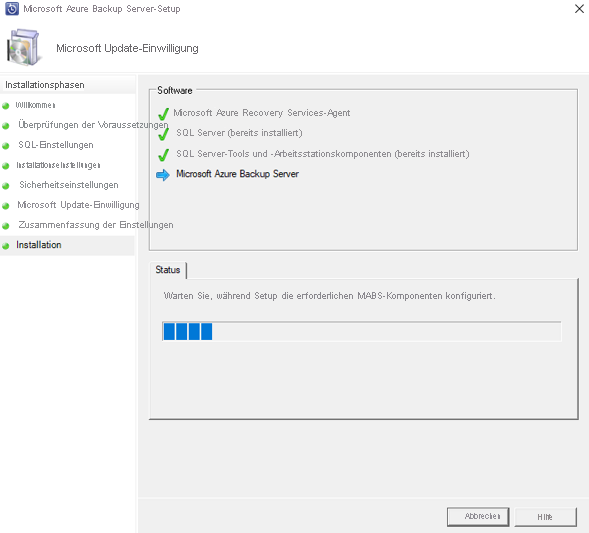Click the setup CD box icon
Image resolution: width=589 pixels, height=533 pixels.
click(23, 48)
